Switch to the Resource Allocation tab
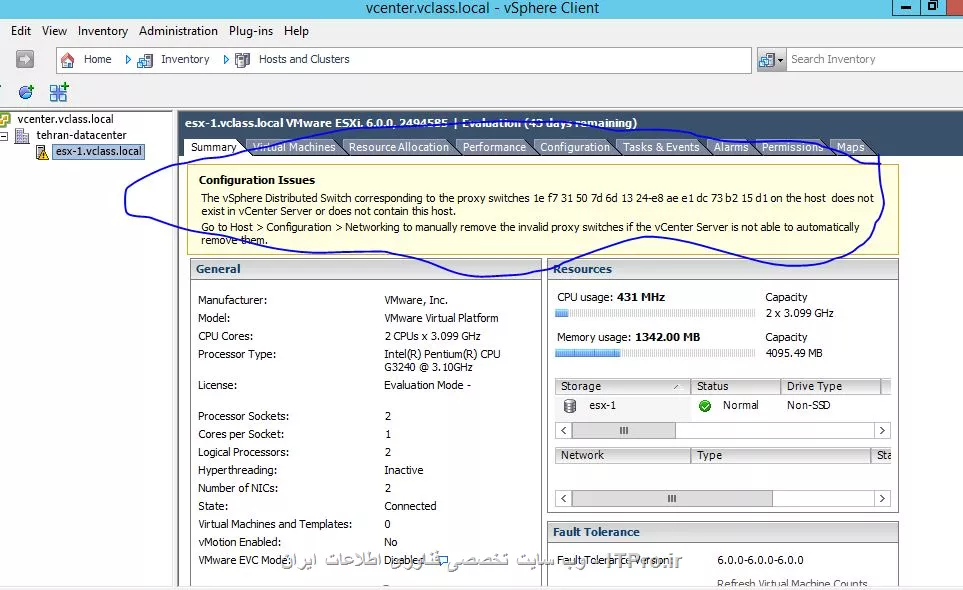 [x=399, y=147]
